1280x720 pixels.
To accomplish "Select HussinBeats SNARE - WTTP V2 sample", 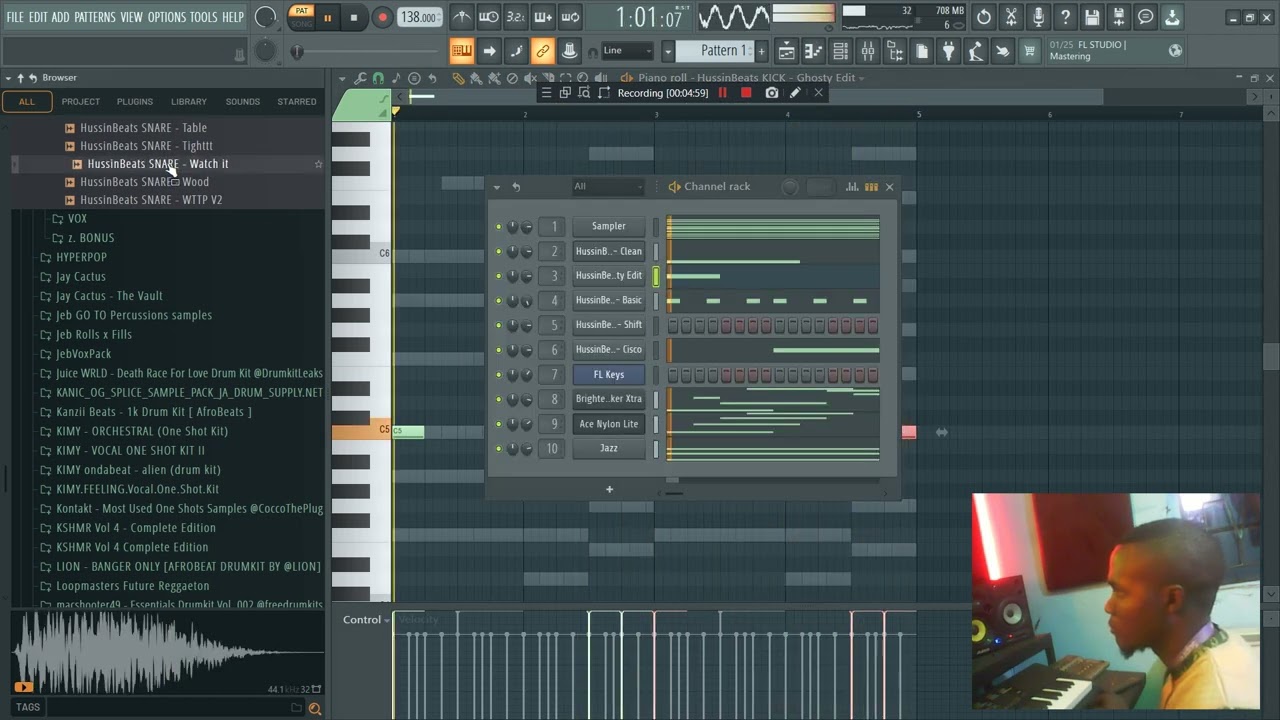I will tap(151, 200).
